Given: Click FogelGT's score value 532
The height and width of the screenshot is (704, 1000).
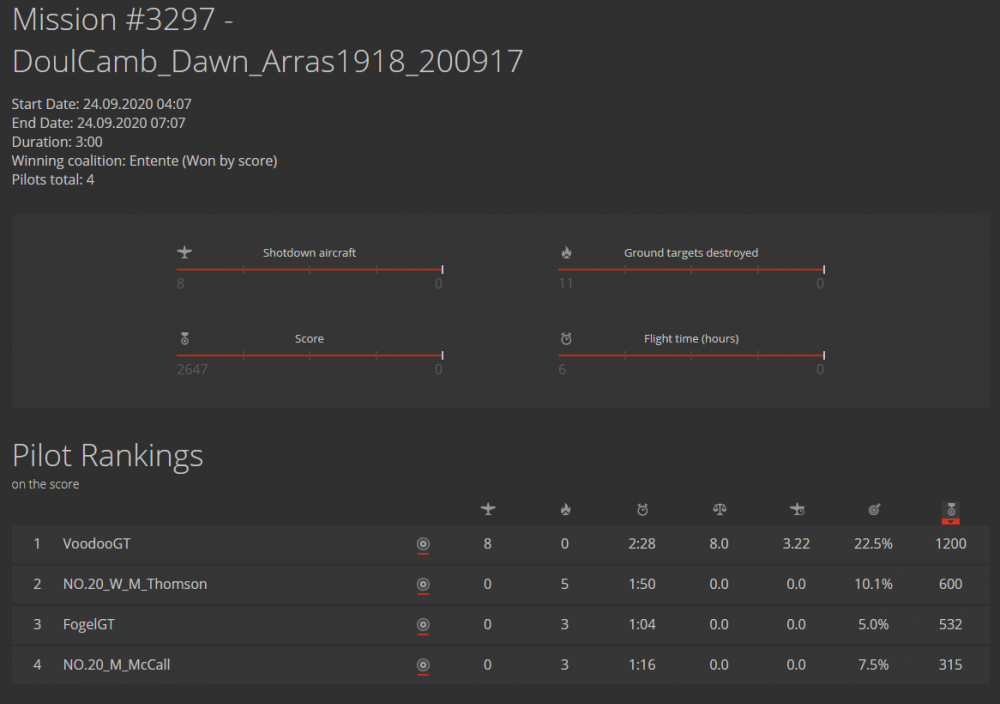Looking at the screenshot, I should pyautogui.click(x=950, y=624).
